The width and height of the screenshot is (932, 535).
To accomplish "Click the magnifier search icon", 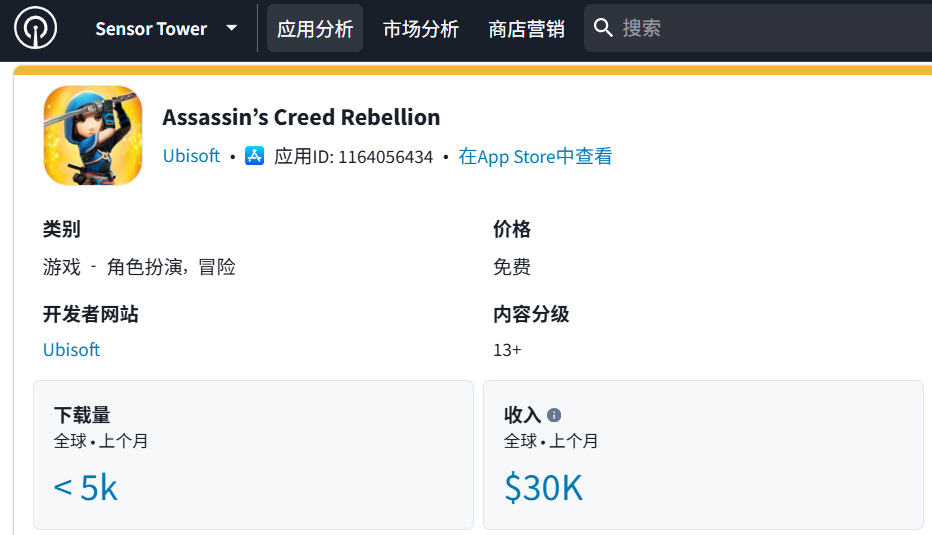I will [x=603, y=28].
